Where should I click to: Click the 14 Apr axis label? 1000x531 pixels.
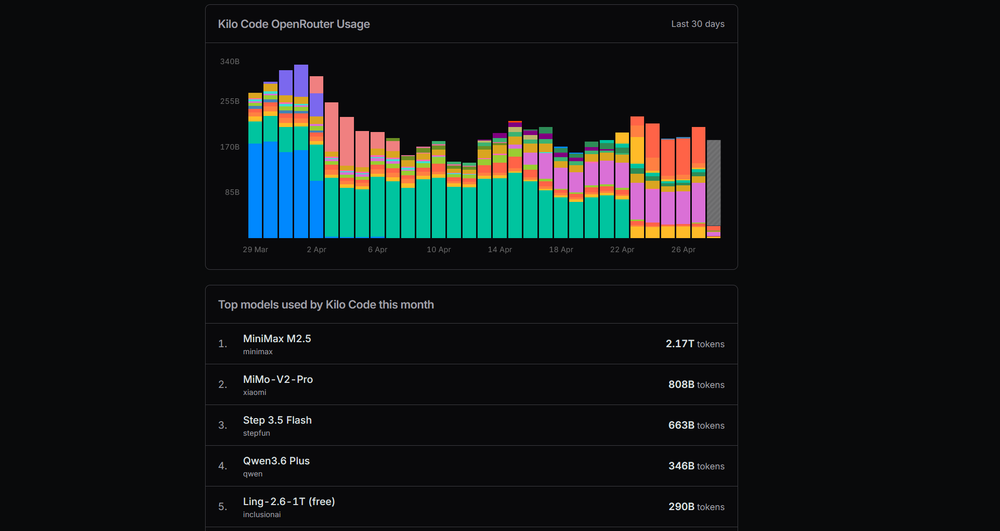pyautogui.click(x=500, y=250)
